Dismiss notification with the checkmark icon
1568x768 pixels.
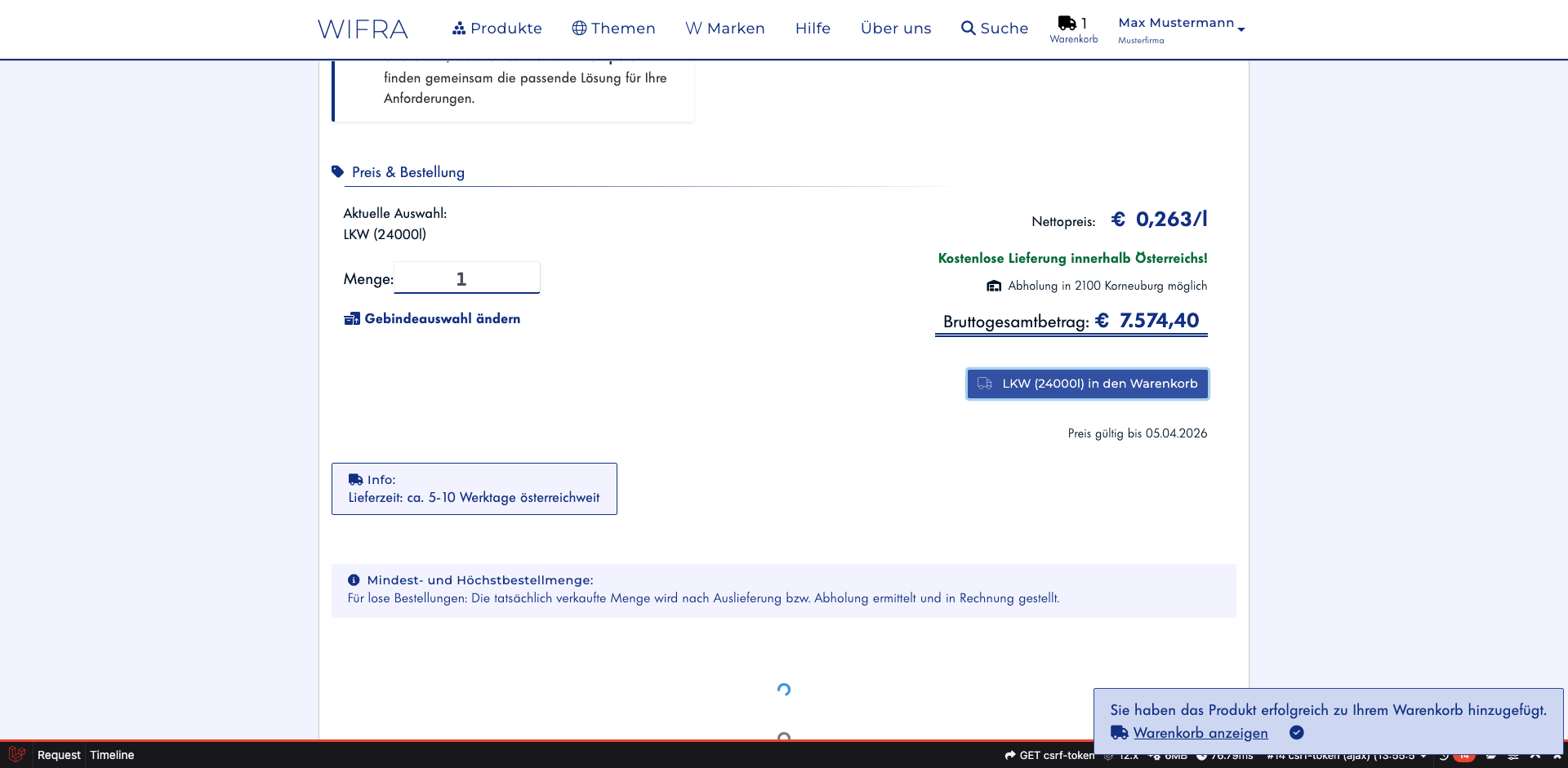click(x=1296, y=733)
